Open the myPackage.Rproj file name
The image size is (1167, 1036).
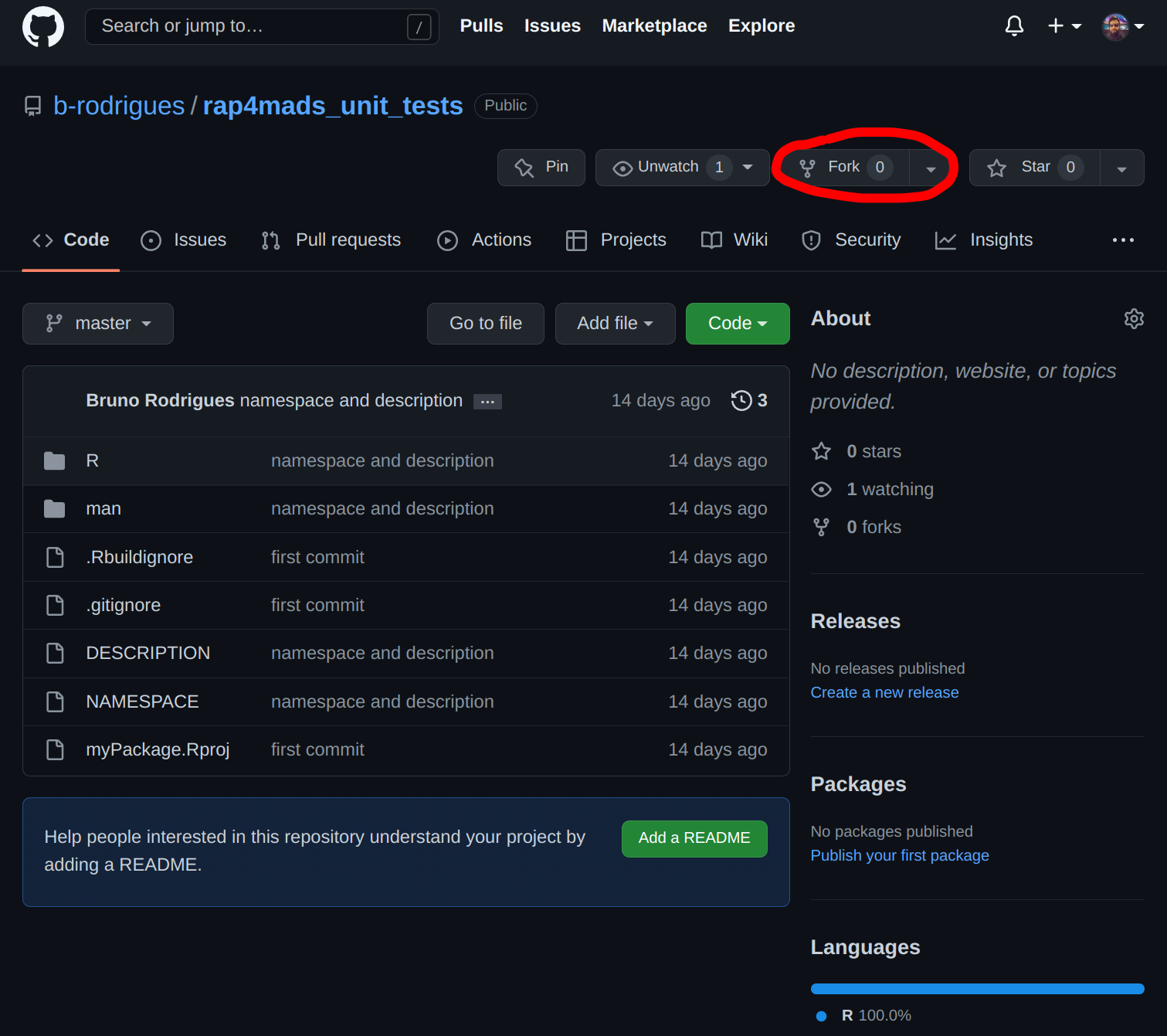(158, 749)
